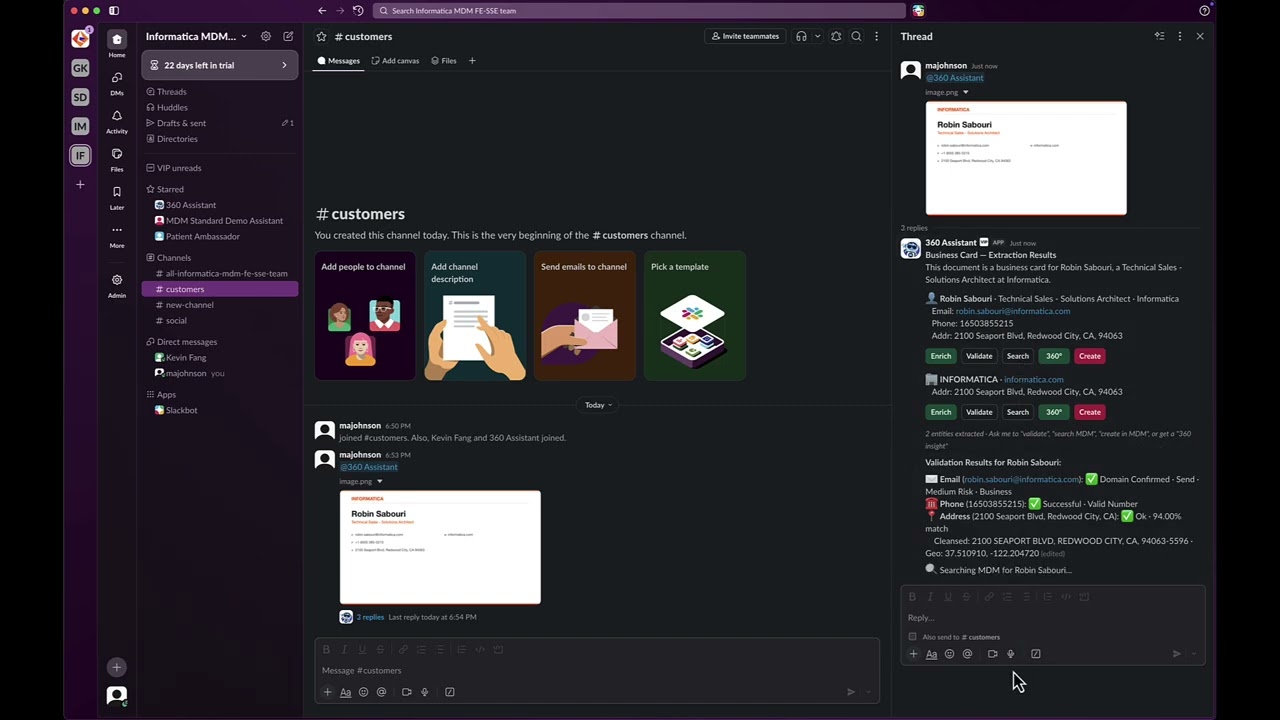Viewport: 1280px width, 720px height.
Task: Add a new channel tab
Action: tap(472, 61)
